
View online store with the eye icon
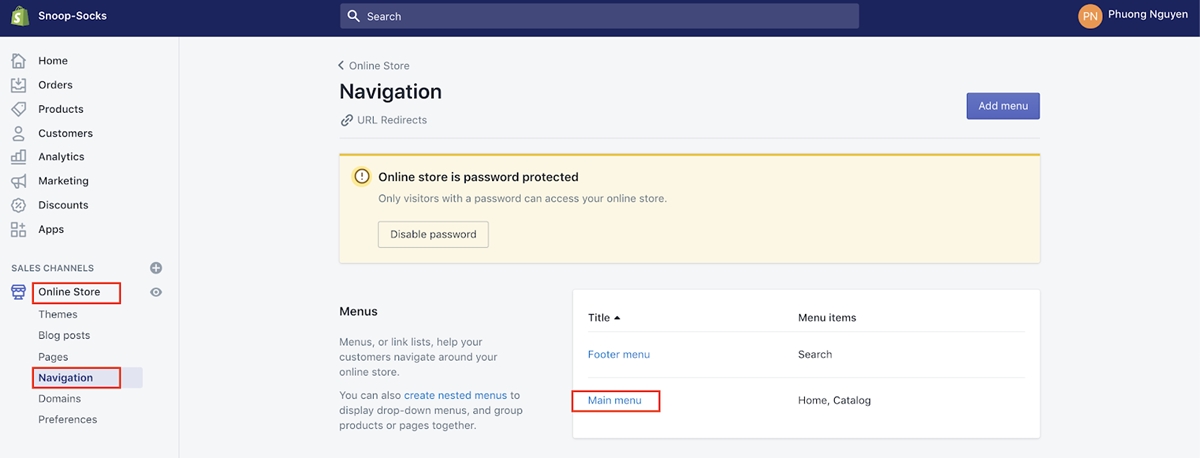(156, 292)
